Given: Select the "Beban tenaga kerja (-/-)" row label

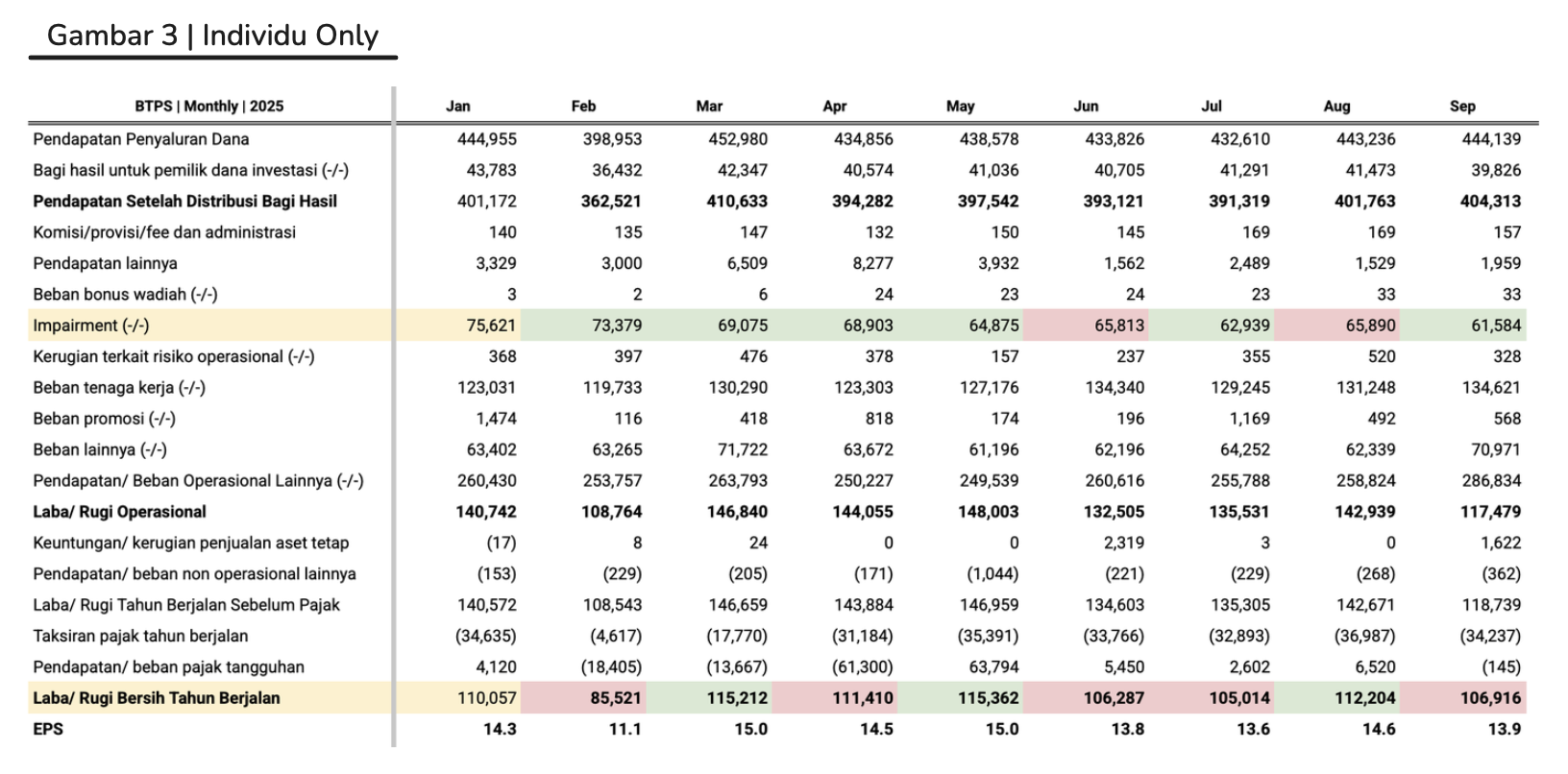Looking at the screenshot, I should click(119, 388).
